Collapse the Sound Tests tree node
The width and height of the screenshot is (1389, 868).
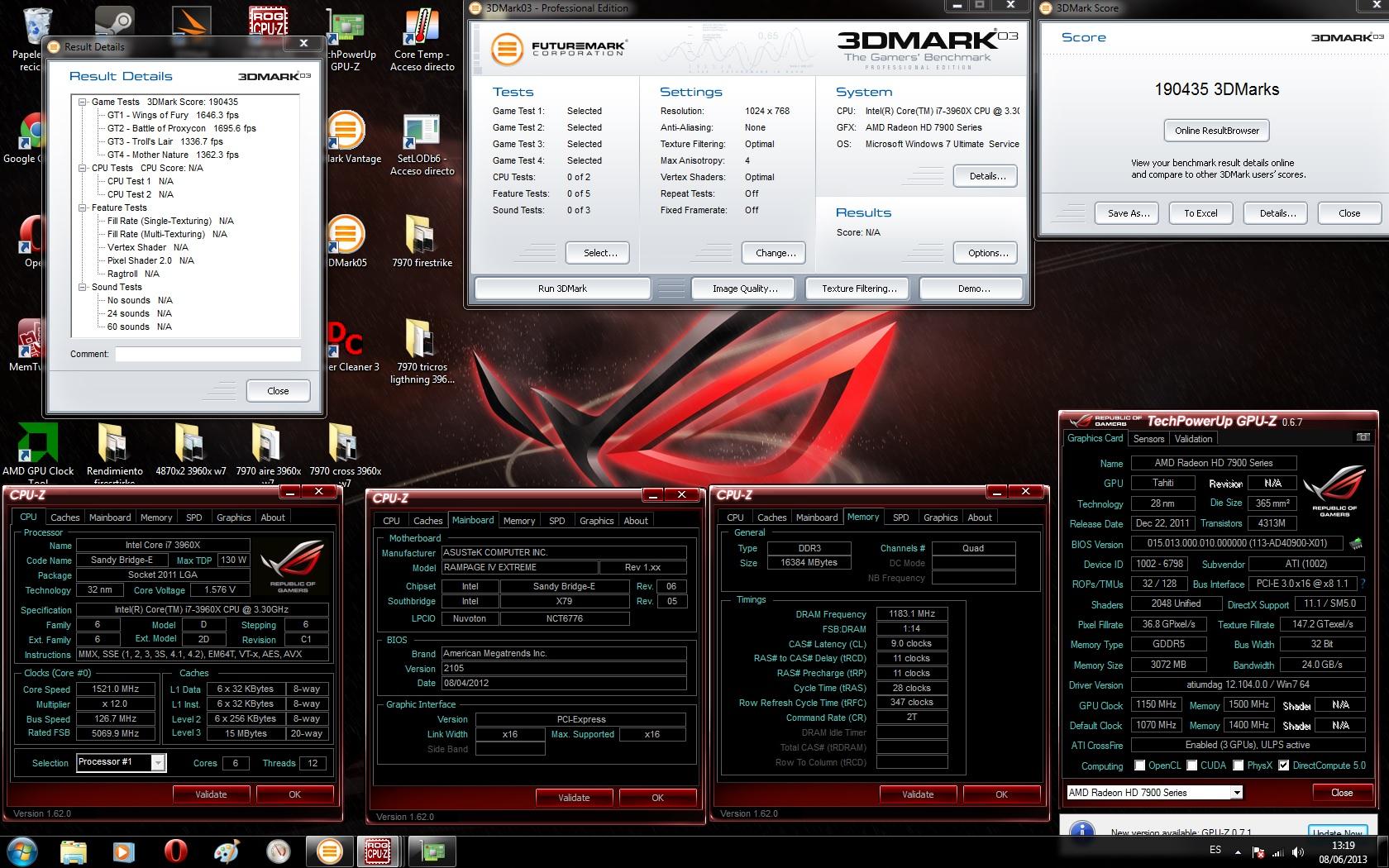tap(83, 287)
